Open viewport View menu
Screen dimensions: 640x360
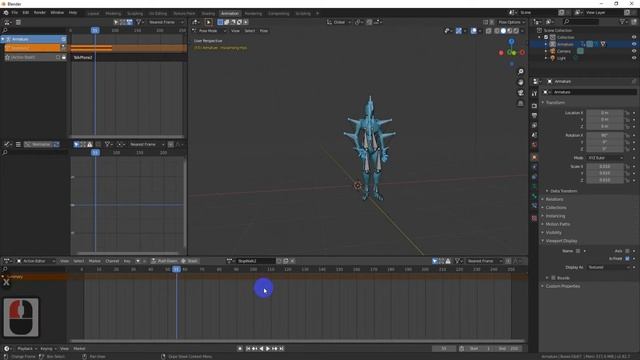[x=236, y=31]
